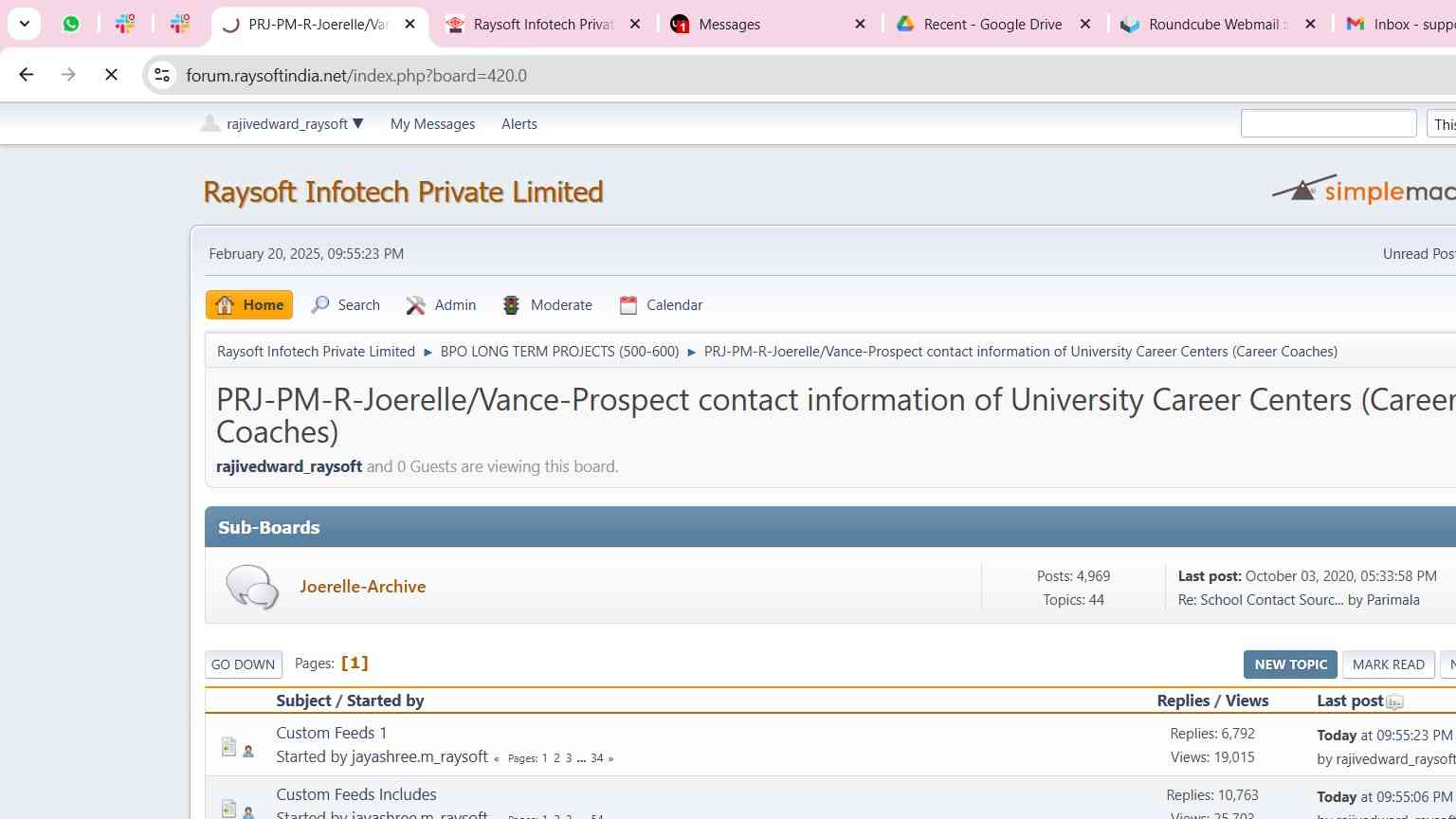Open jayashree.m_raysoft profile on Custom Feeds 1
1456x819 pixels.
point(420,756)
